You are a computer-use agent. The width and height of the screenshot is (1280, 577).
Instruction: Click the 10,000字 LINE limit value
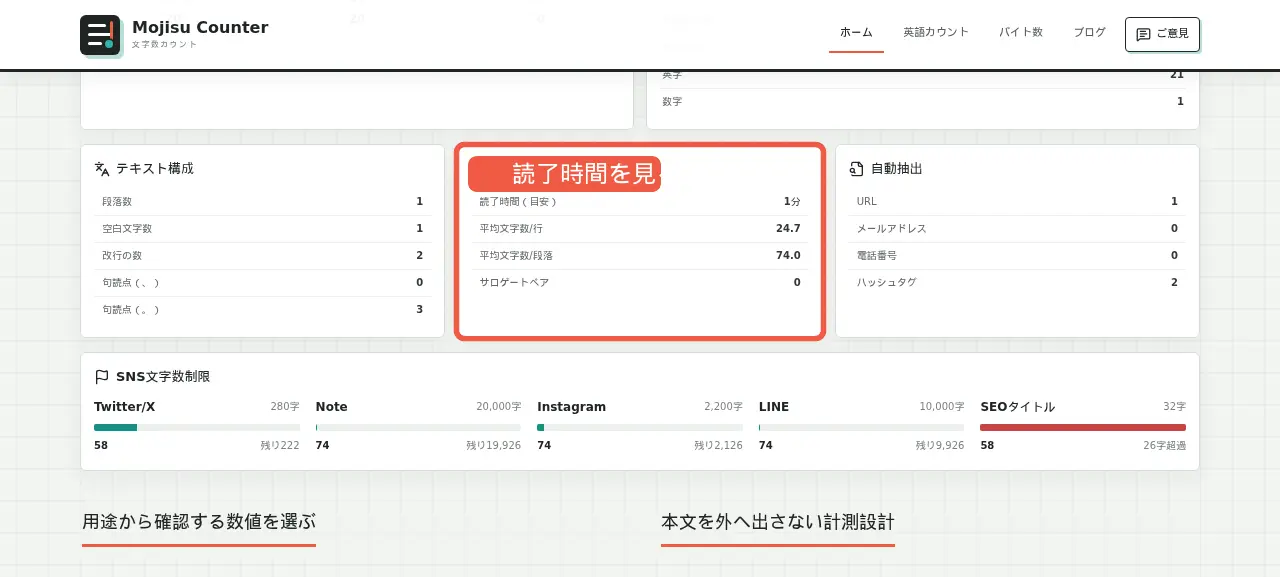click(942, 407)
